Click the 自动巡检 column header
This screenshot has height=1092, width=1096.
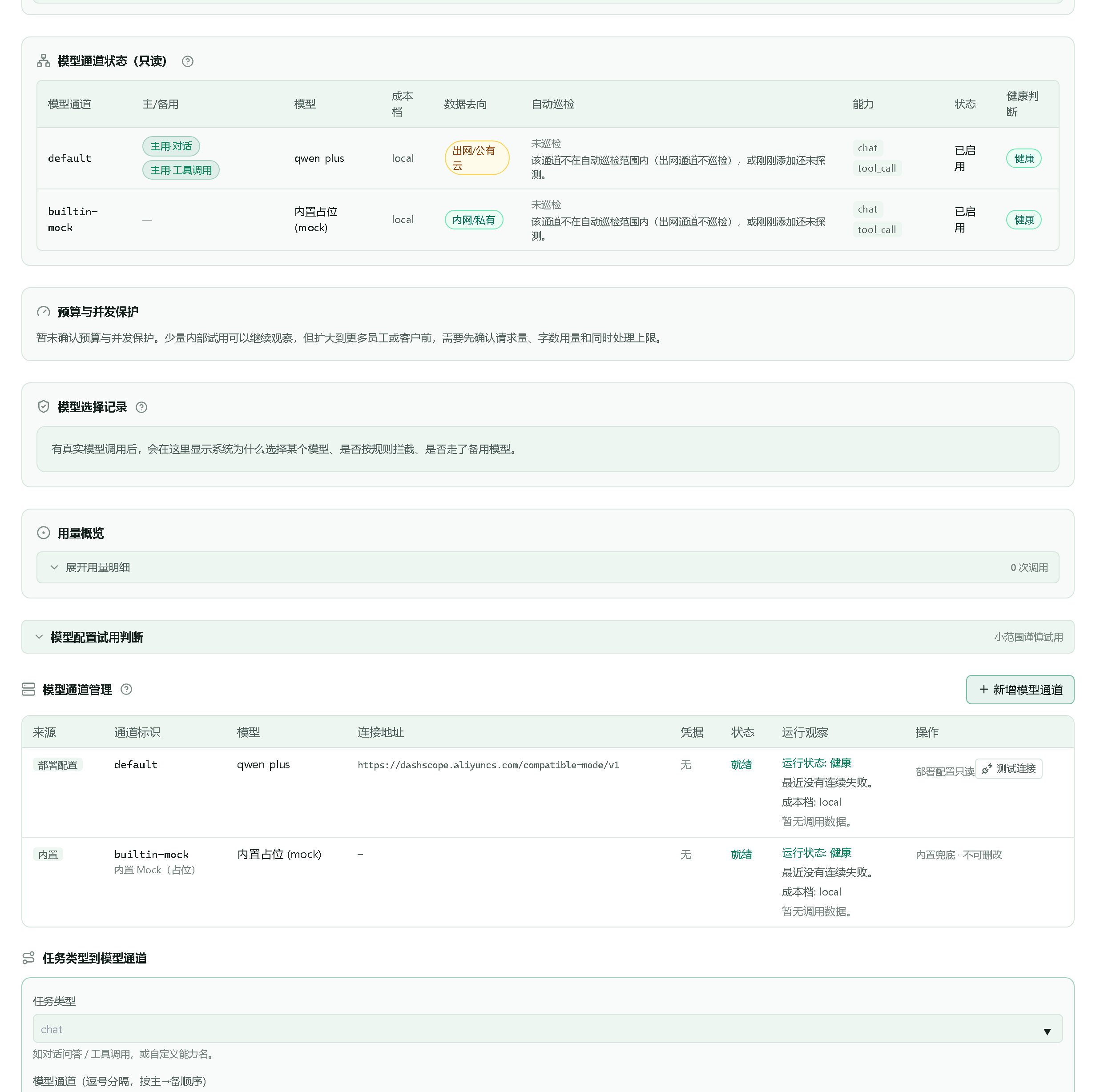[x=553, y=104]
